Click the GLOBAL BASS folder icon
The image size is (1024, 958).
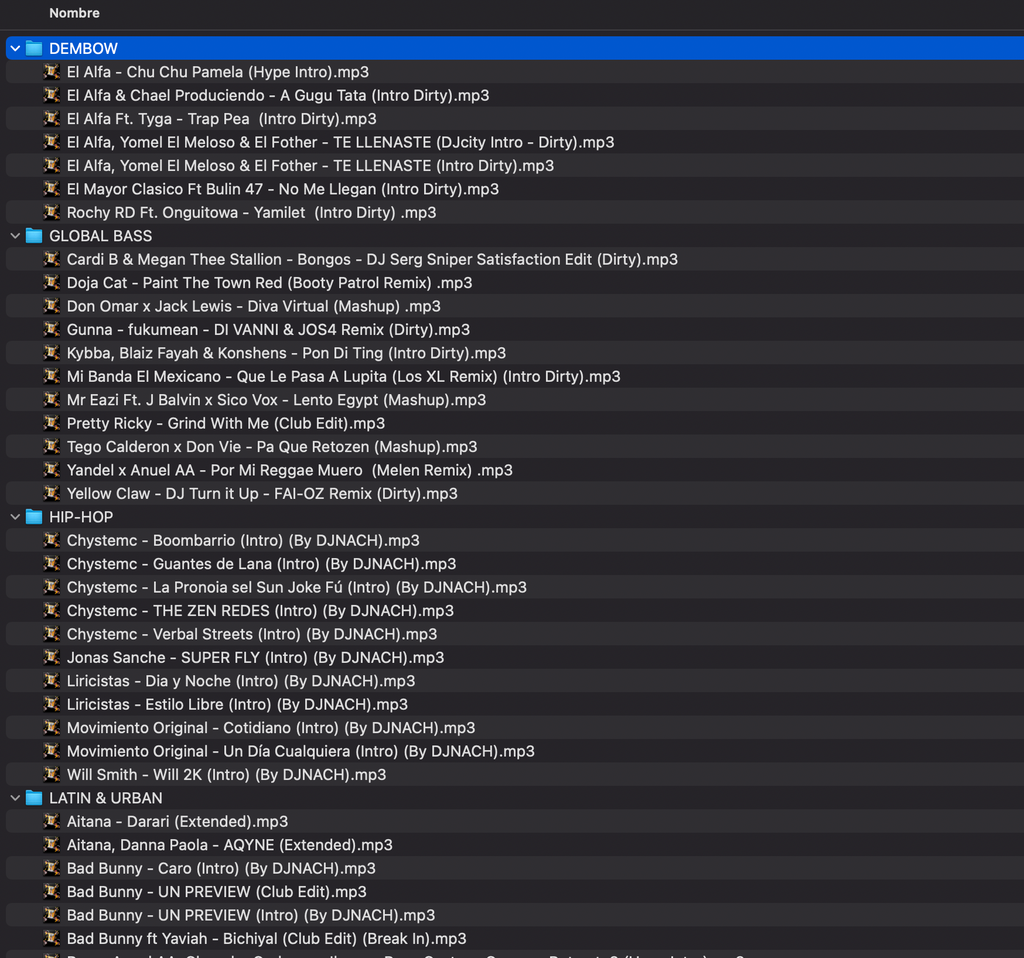point(34,236)
